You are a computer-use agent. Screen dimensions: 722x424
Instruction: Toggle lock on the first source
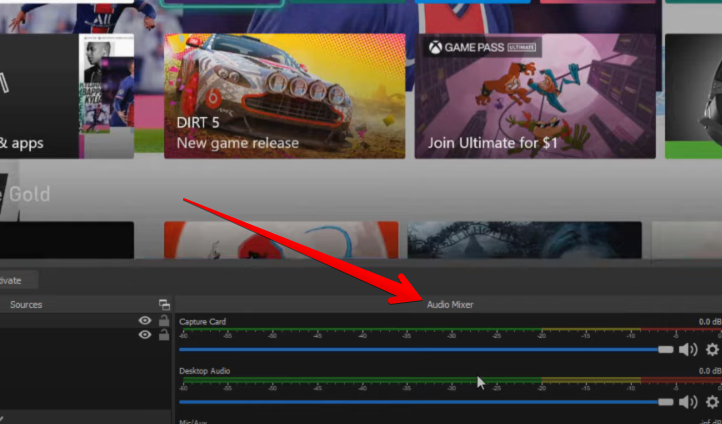pyautogui.click(x=164, y=320)
